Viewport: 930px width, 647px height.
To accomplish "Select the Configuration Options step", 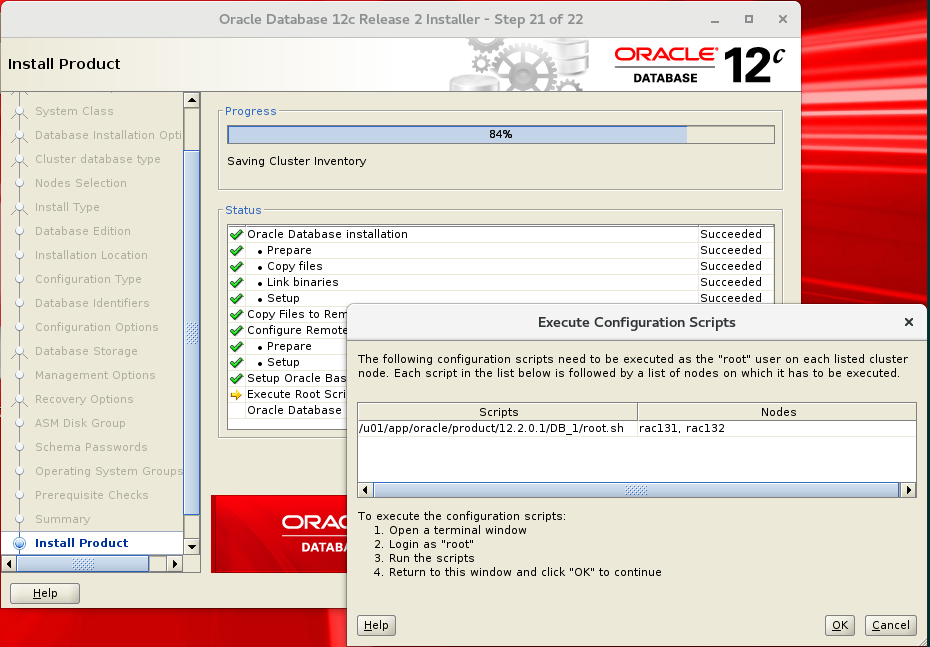I will (x=97, y=327).
